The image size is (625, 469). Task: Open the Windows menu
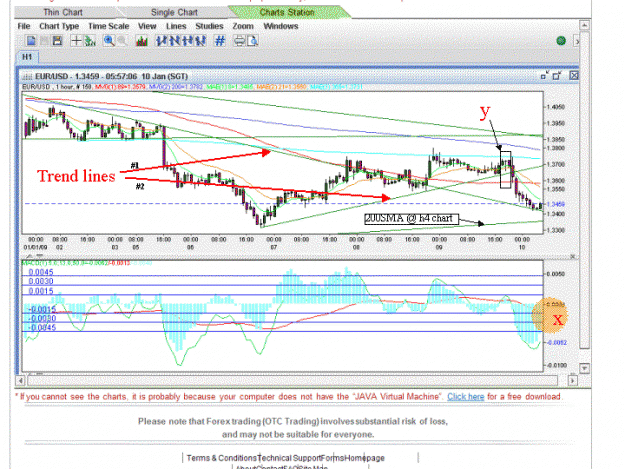281,26
